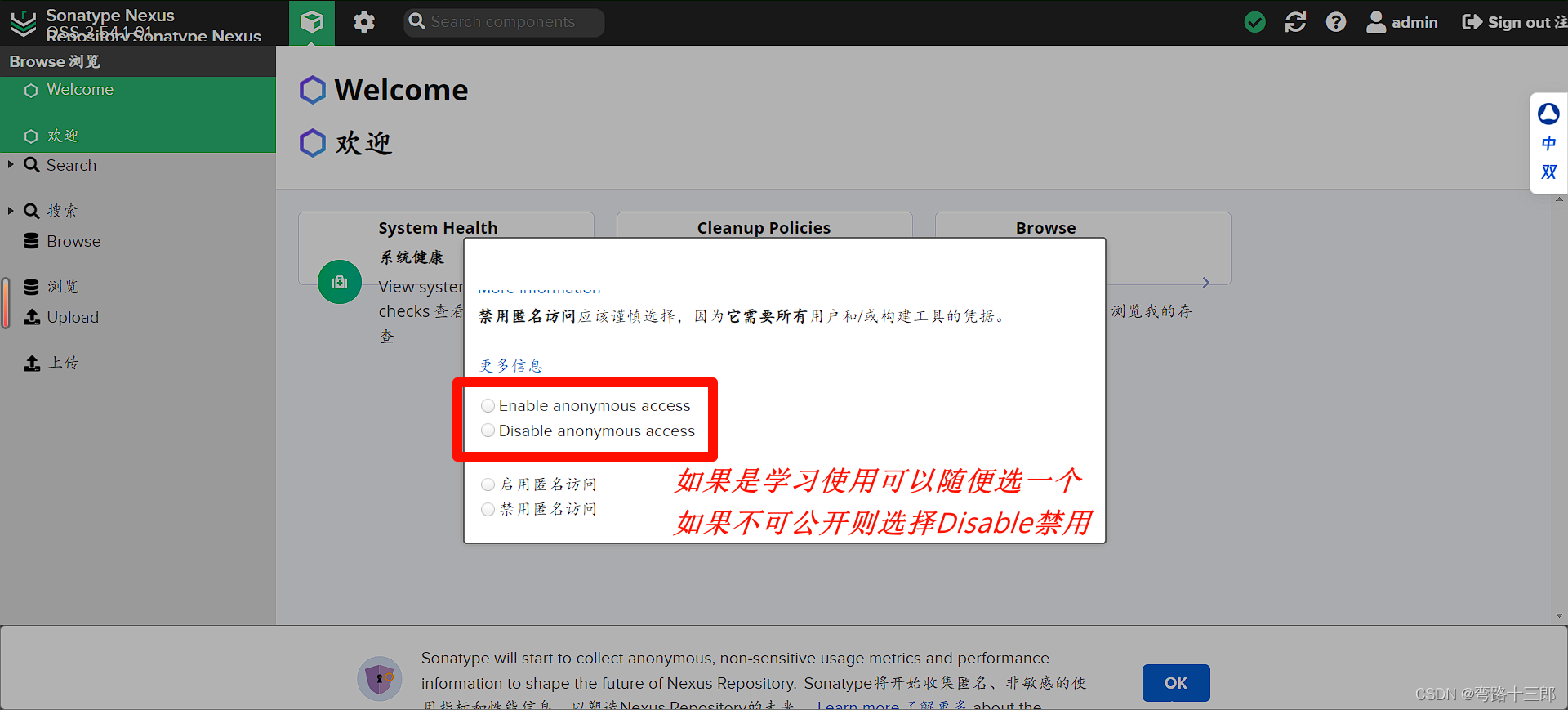Open the Browse cube icon in header

click(312, 22)
